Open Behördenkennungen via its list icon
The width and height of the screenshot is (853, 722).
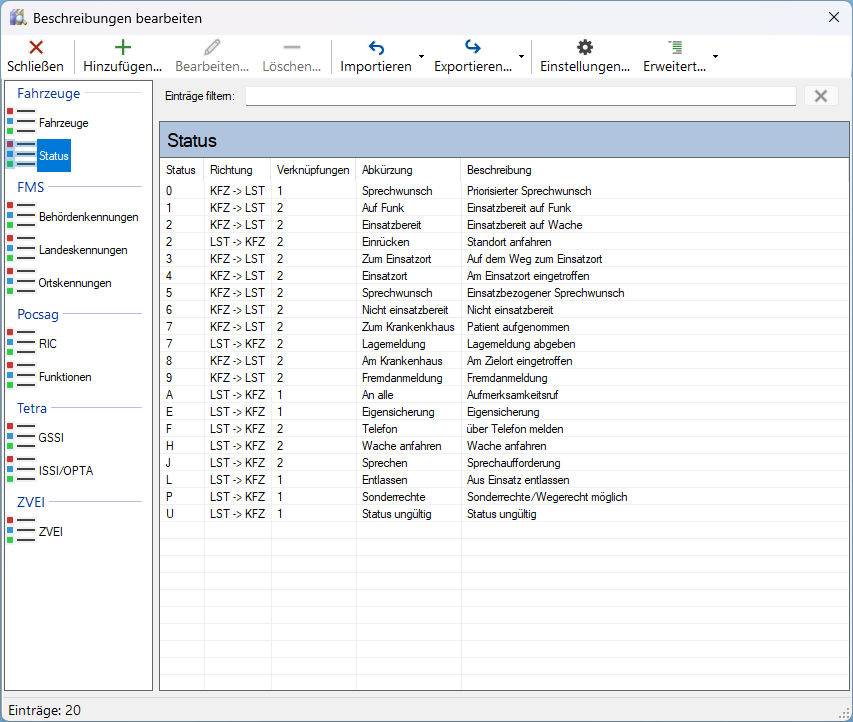(21, 215)
